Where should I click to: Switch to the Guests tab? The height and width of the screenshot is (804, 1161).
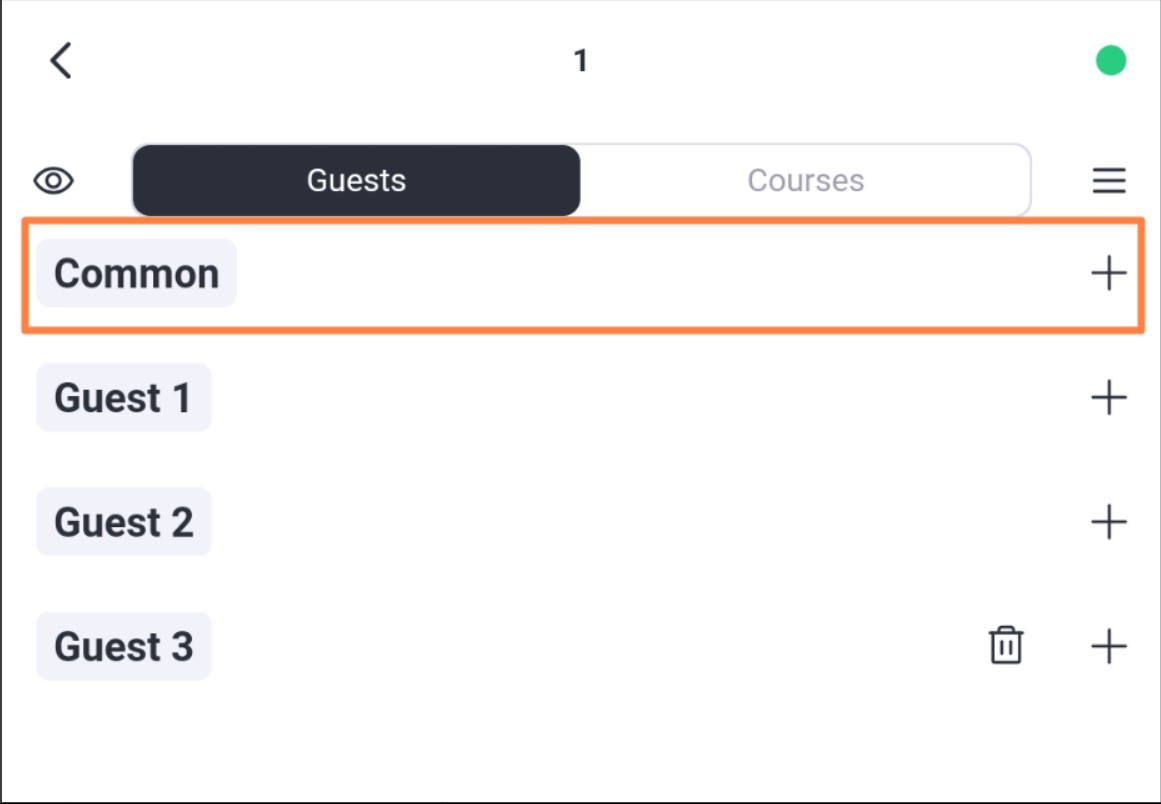click(356, 181)
